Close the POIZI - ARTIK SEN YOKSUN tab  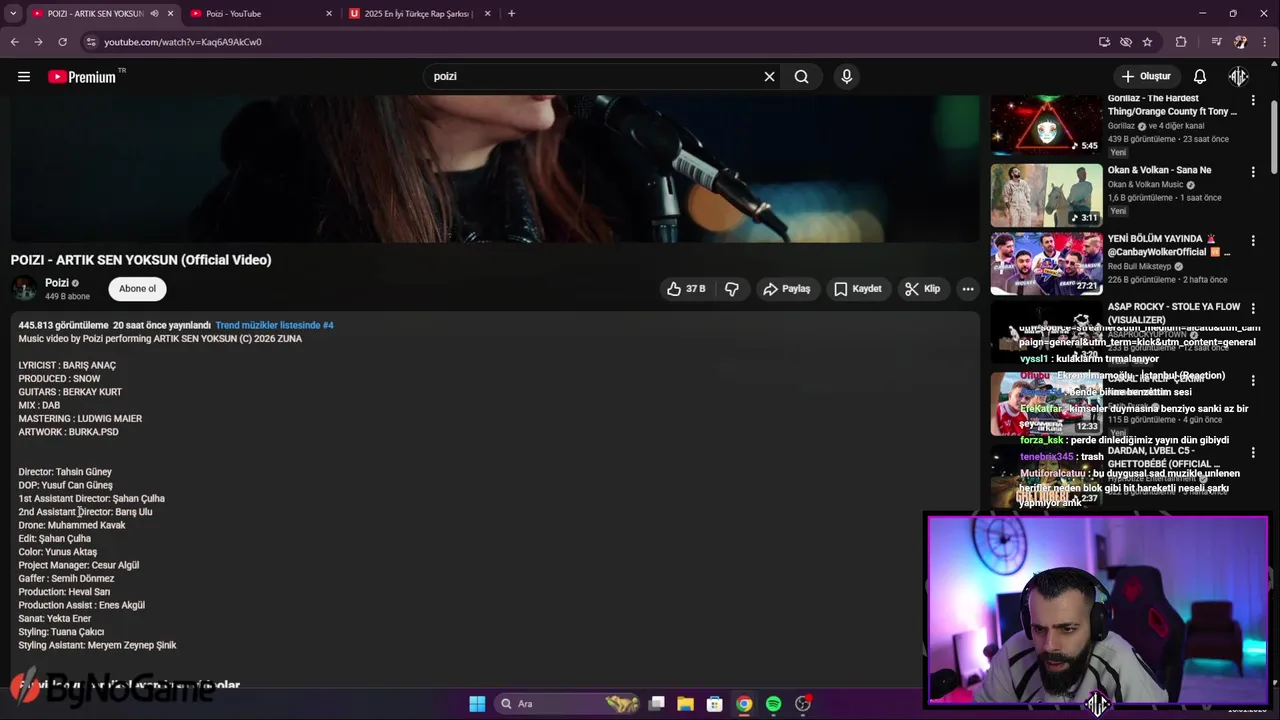170,14
